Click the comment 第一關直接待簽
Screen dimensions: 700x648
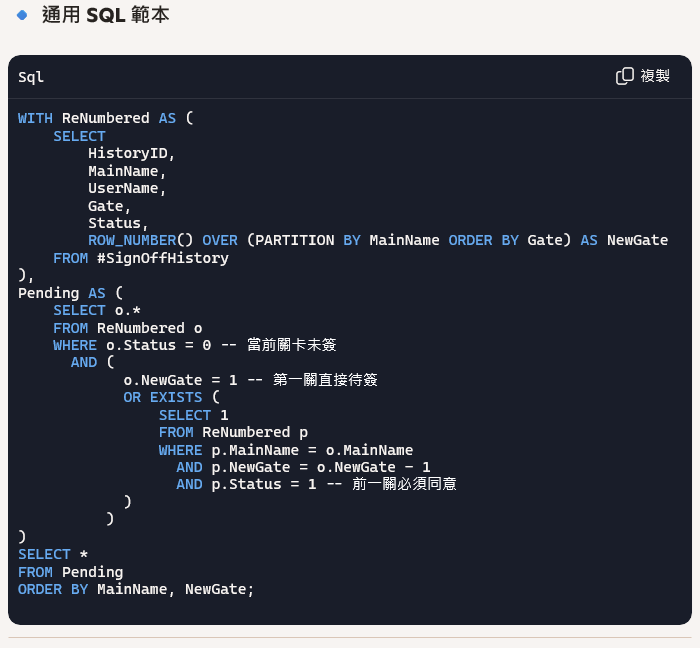(325, 380)
